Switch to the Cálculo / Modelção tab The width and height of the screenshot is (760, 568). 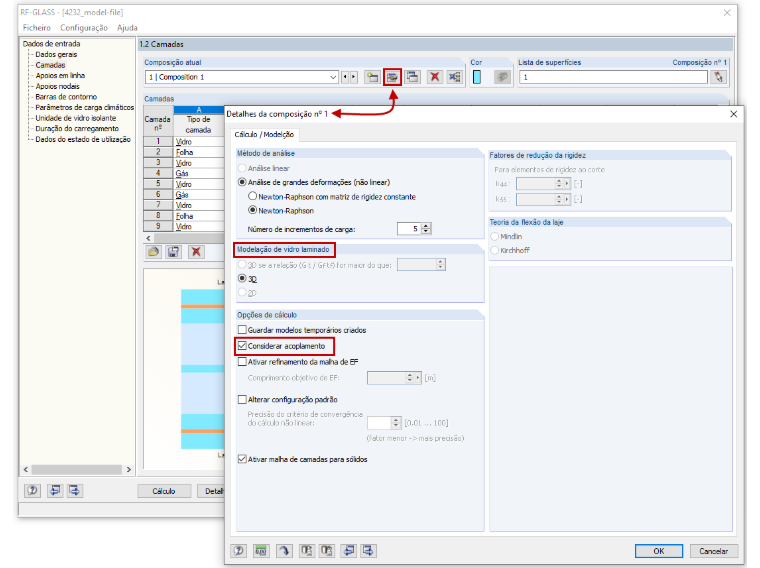tap(264, 134)
